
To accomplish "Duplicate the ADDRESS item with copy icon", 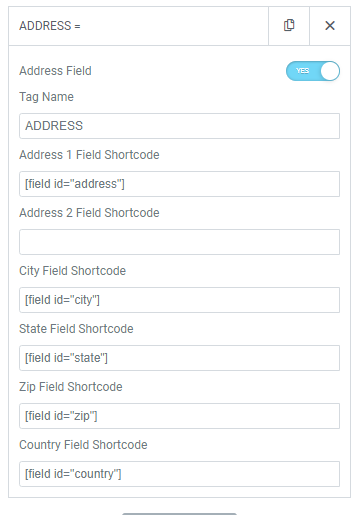I will 289,26.
